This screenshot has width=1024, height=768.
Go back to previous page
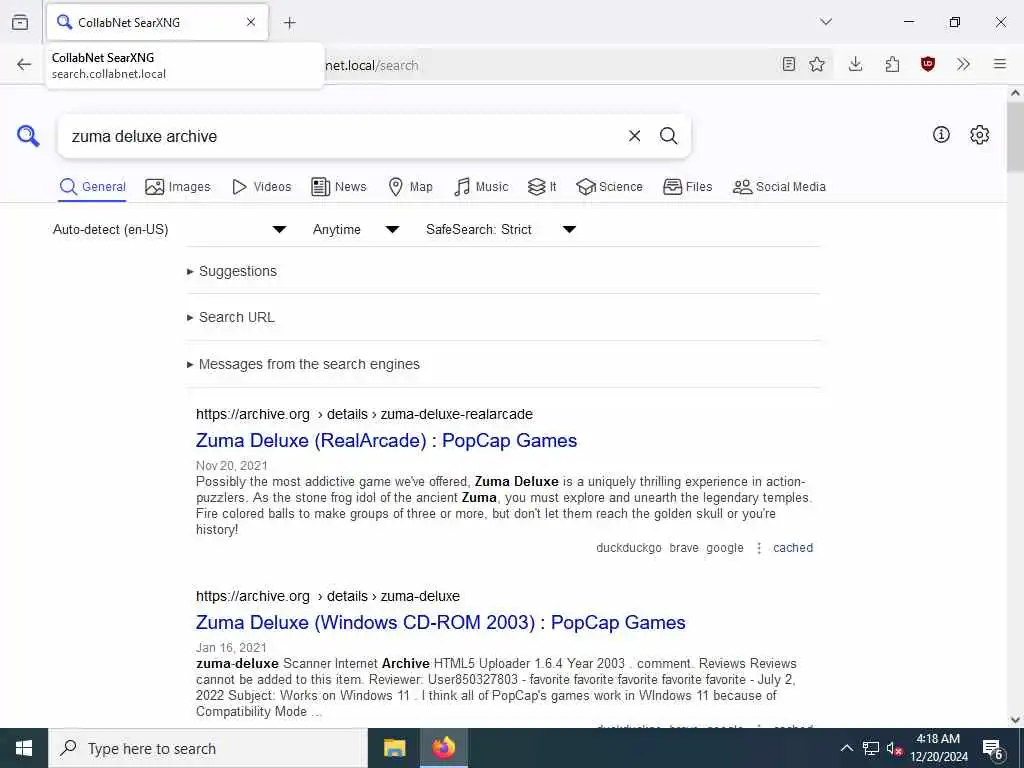[24, 64]
